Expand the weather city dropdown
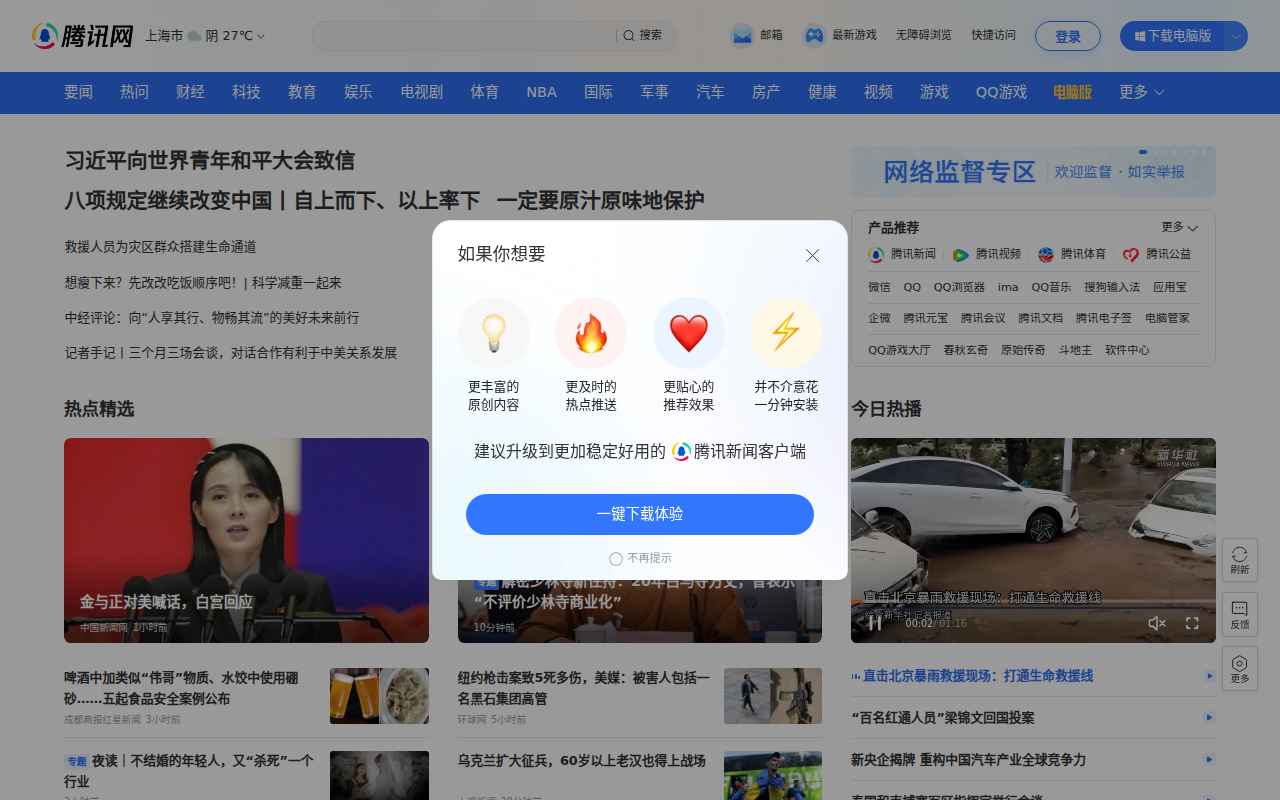The width and height of the screenshot is (1280, 800). [261, 36]
